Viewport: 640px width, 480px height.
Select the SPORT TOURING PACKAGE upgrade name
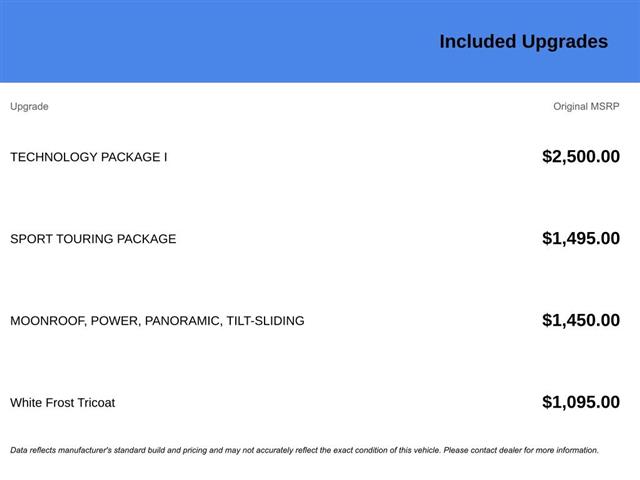(93, 239)
